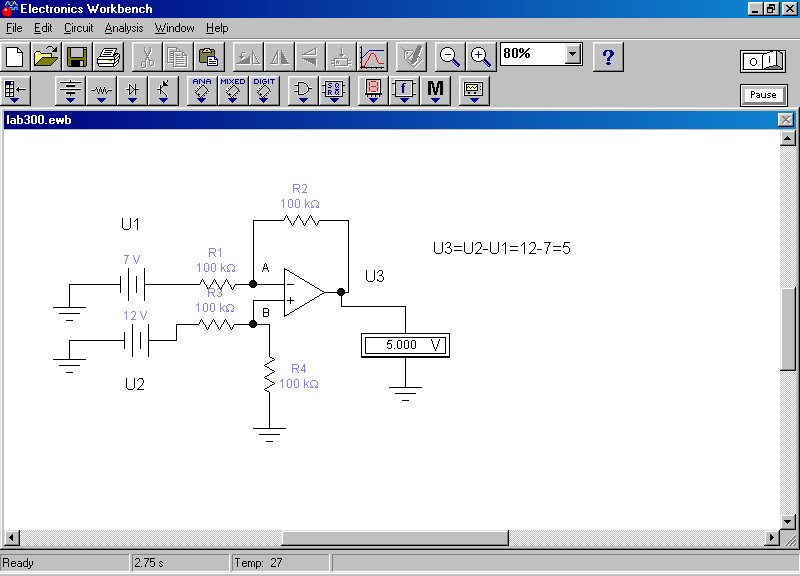
Task: Select the U3=U2-U1=12-7=5 text
Action: click(x=502, y=248)
